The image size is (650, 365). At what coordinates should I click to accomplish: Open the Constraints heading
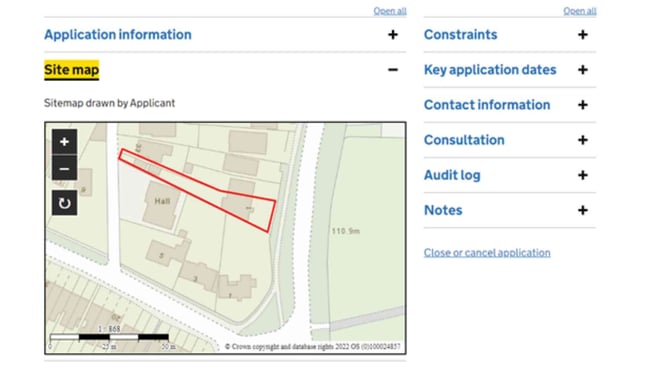[460, 34]
